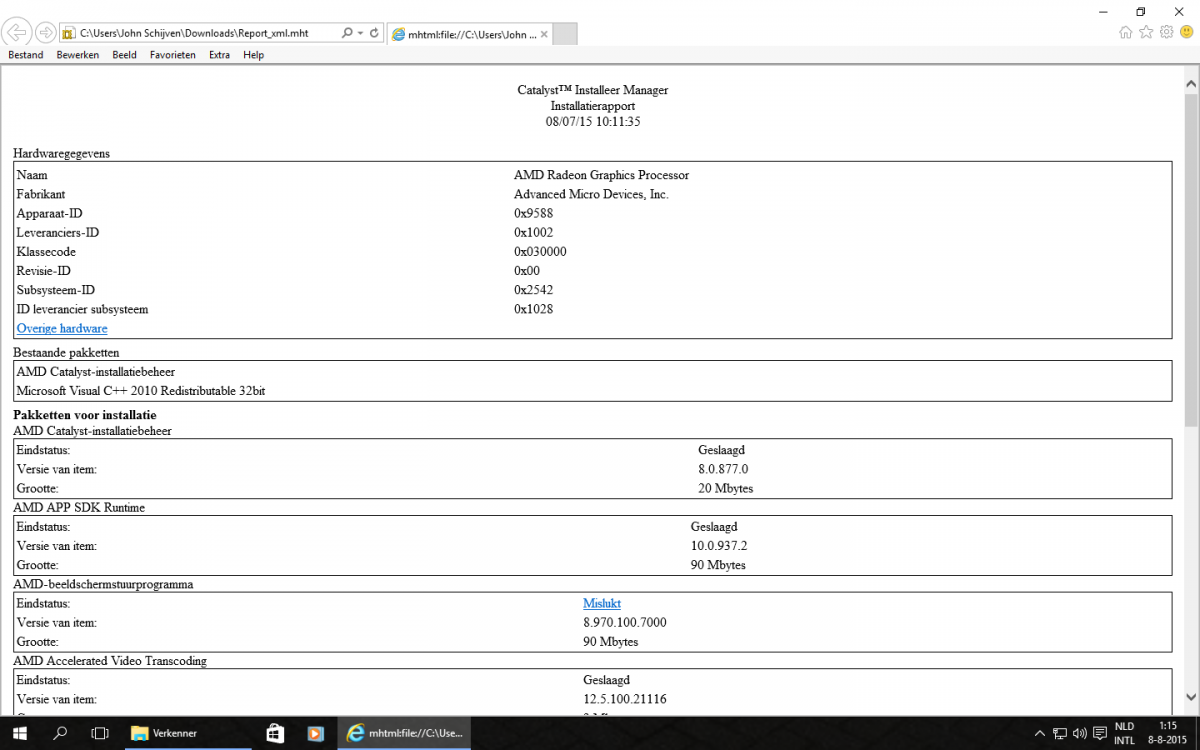The height and width of the screenshot is (750, 1200).
Task: Click the size value 20 Mbytes
Action: pyautogui.click(x=725, y=488)
